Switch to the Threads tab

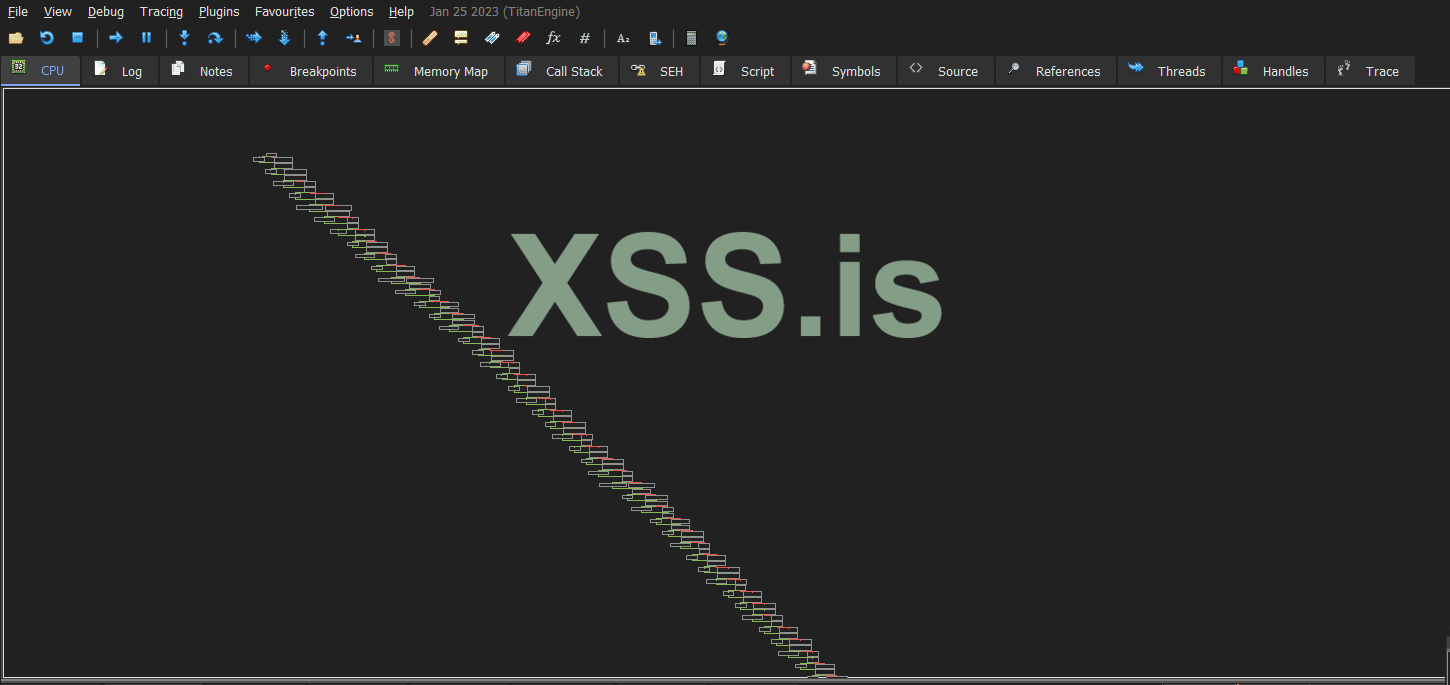1169,71
